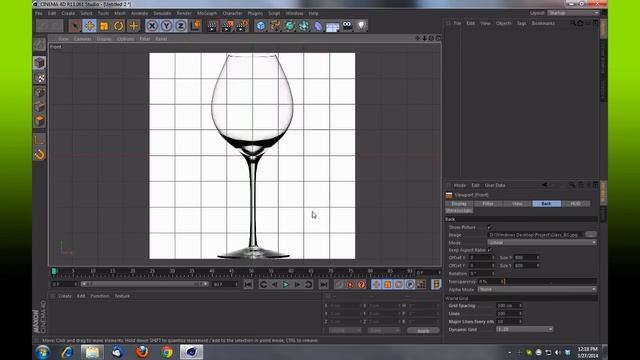The image size is (640, 360).
Task: Click Make Editable icon in left palette
Action: 40,44
